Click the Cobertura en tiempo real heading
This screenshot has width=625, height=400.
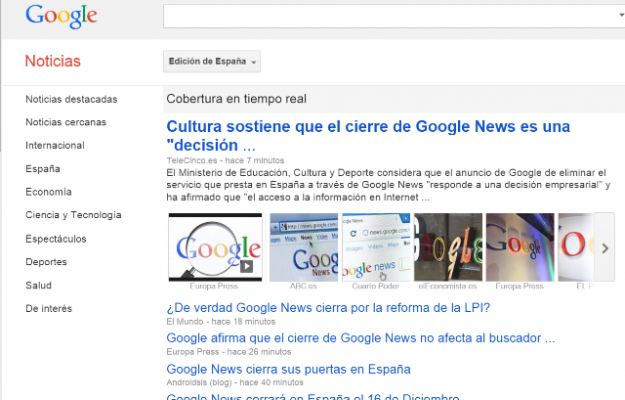pyautogui.click(x=236, y=99)
